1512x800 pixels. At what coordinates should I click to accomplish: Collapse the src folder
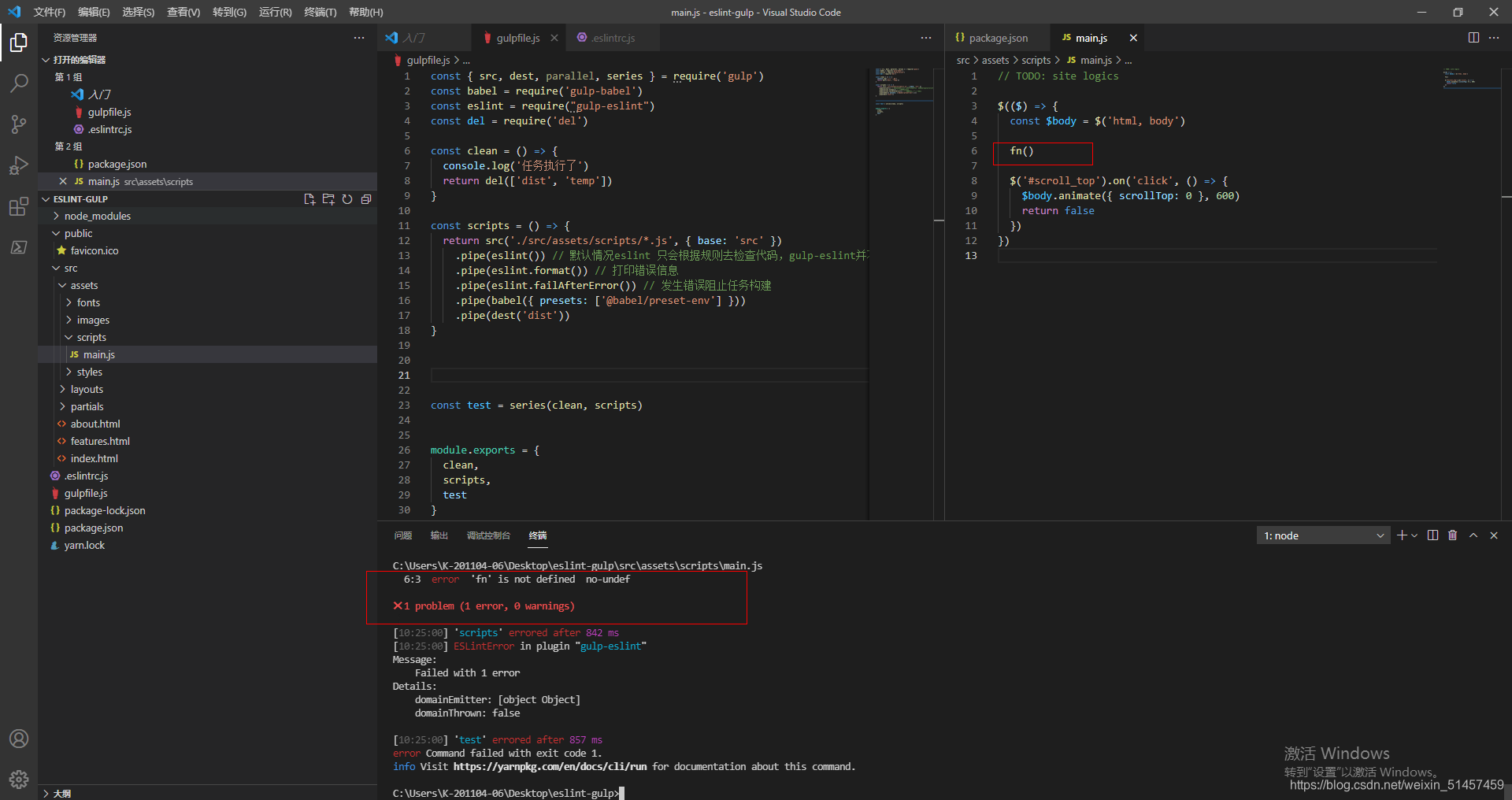[x=207, y=268]
